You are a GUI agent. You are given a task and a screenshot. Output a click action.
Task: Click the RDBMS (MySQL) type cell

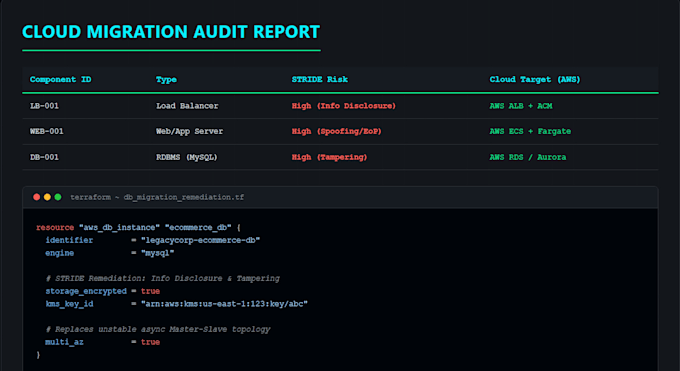(186, 157)
